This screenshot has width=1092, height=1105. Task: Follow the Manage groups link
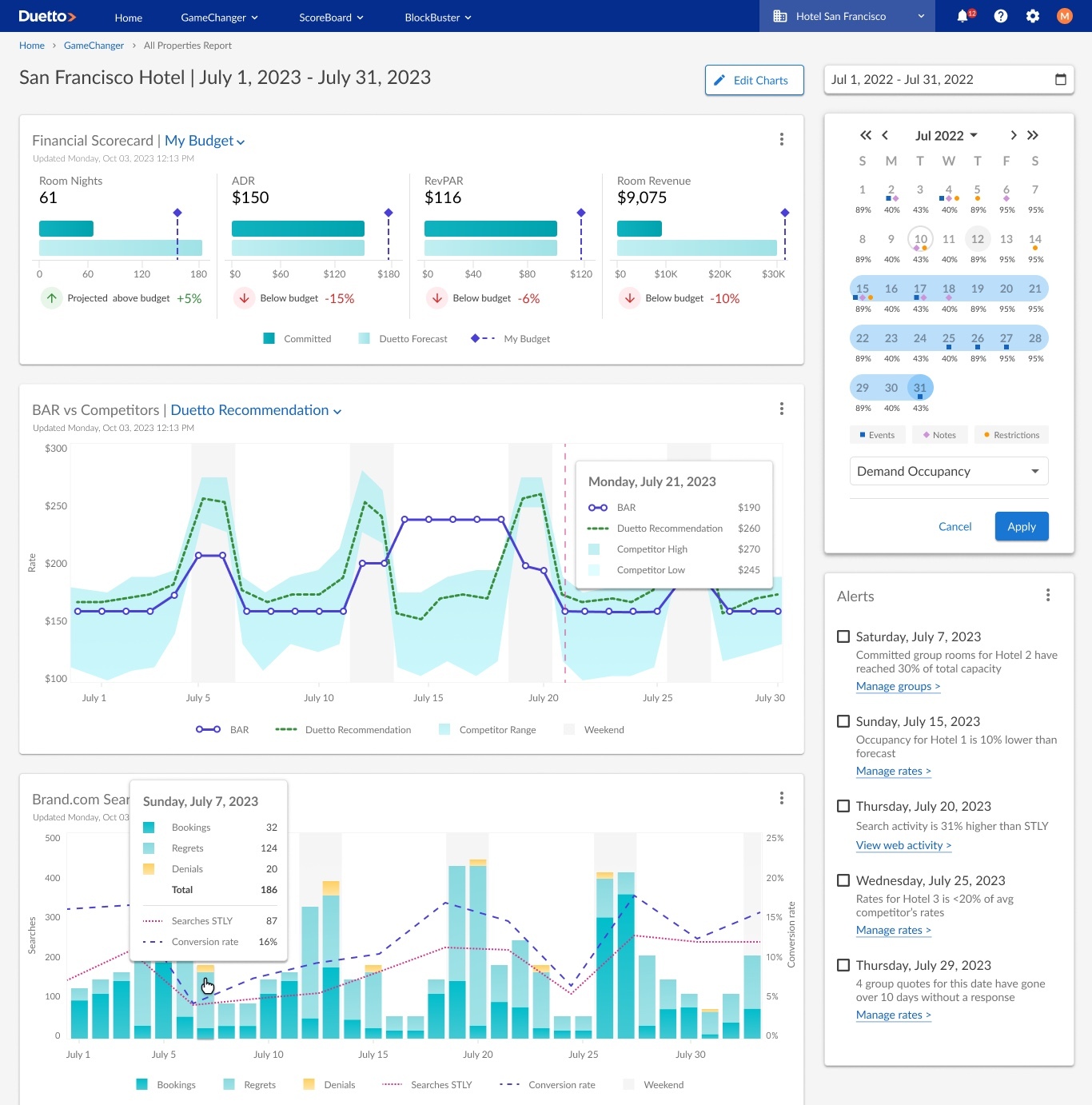[898, 686]
